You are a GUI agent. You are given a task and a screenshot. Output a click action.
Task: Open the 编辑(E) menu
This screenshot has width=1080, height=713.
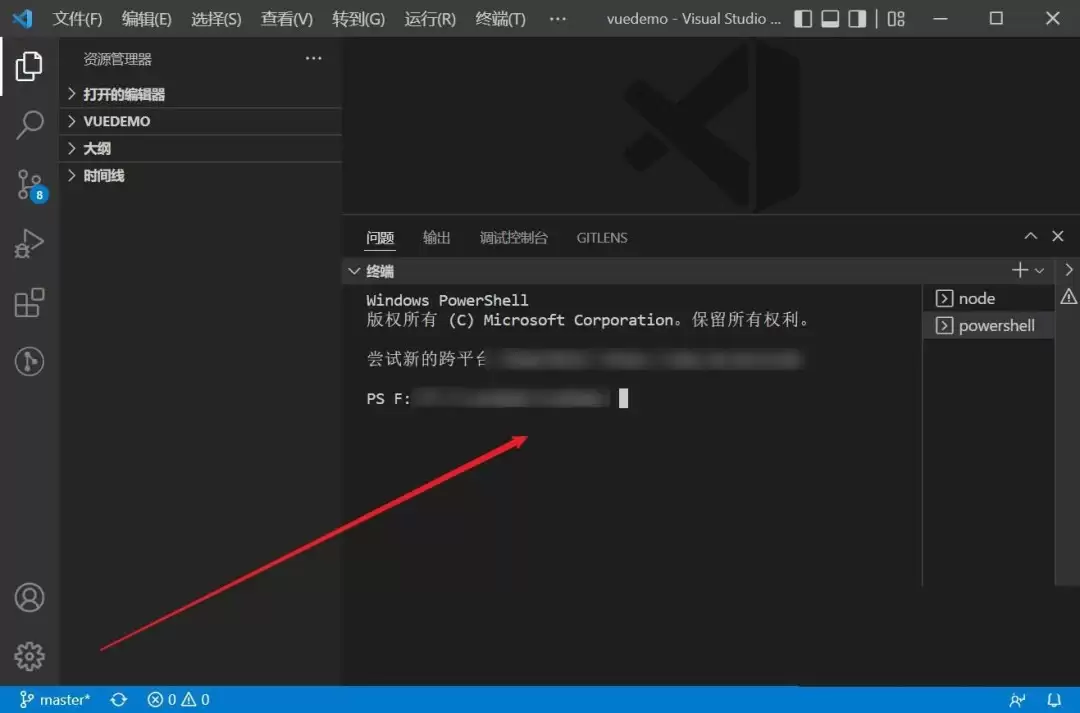pos(146,19)
